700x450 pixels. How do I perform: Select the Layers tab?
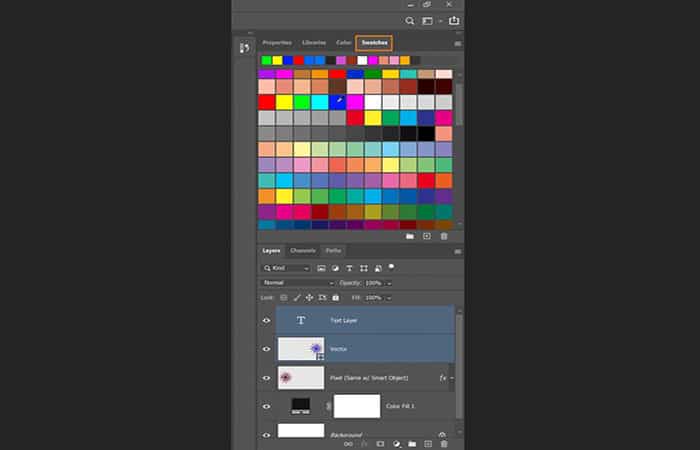pos(271,251)
